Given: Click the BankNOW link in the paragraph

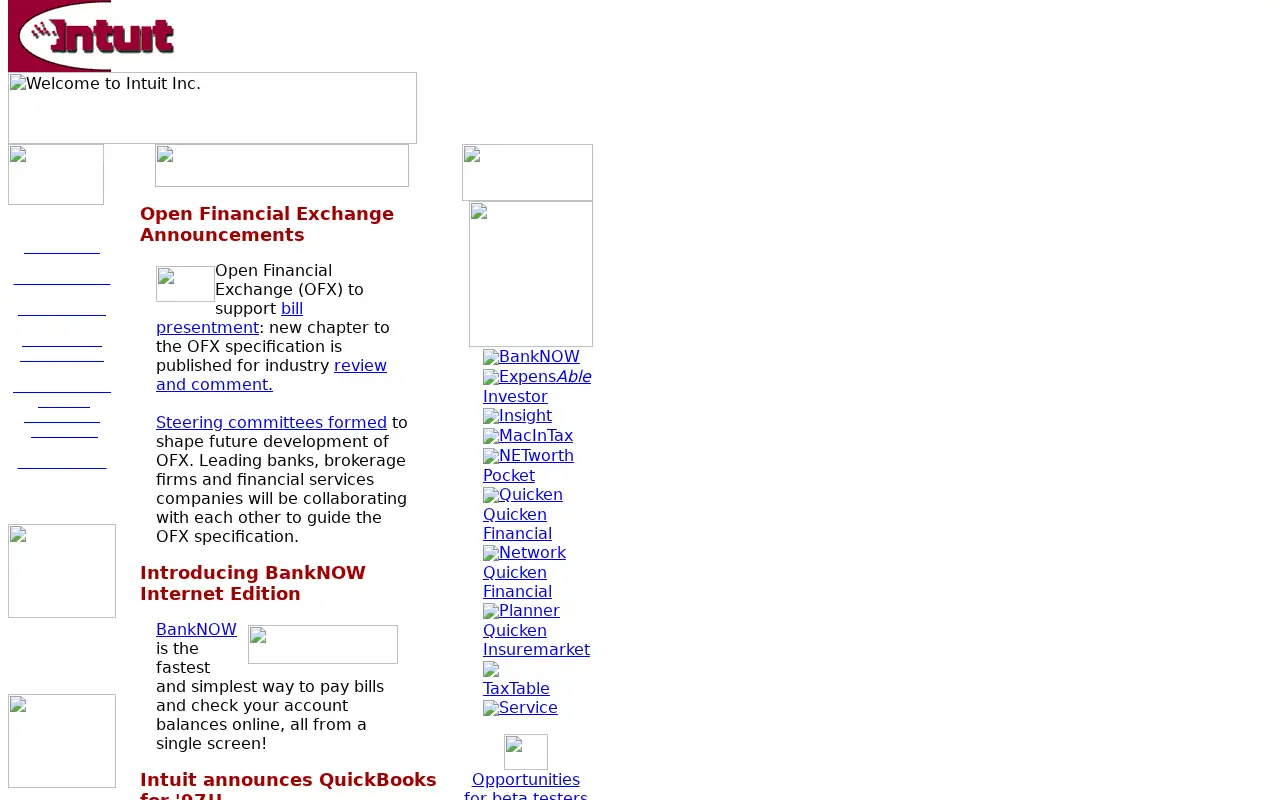Looking at the screenshot, I should (196, 630).
